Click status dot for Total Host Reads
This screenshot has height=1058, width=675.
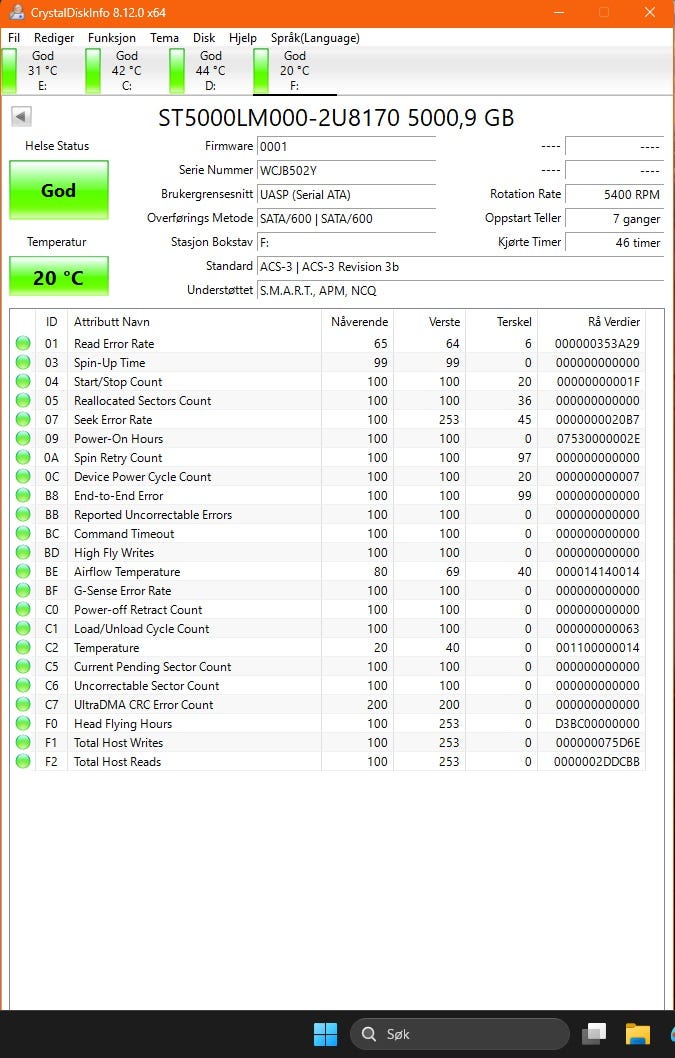coord(24,761)
